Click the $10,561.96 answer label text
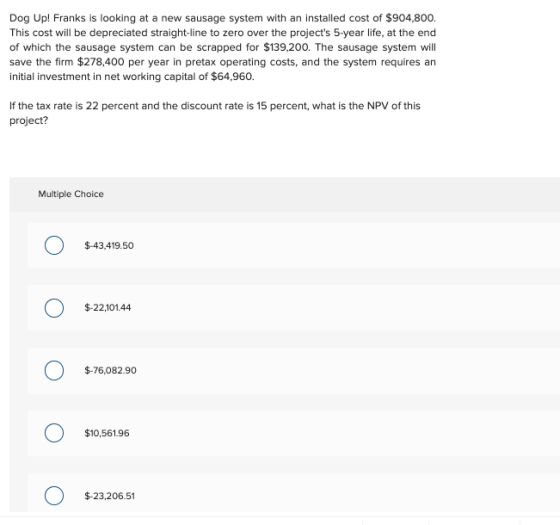This screenshot has height=525, width=560. click(x=107, y=433)
